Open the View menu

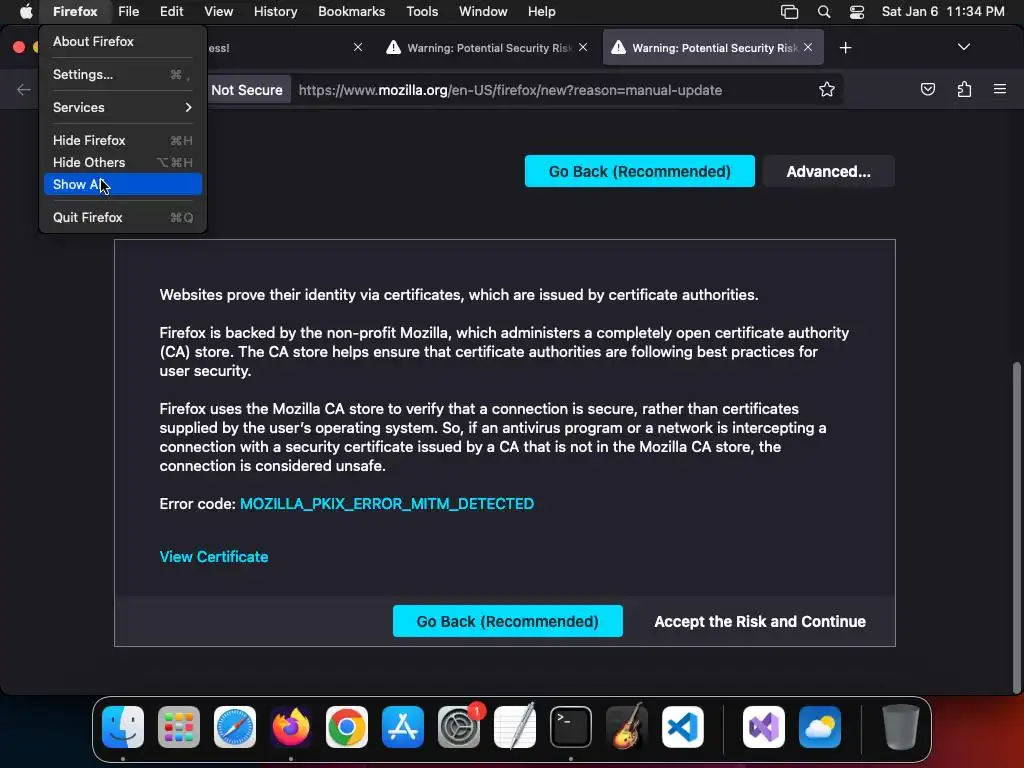click(218, 11)
